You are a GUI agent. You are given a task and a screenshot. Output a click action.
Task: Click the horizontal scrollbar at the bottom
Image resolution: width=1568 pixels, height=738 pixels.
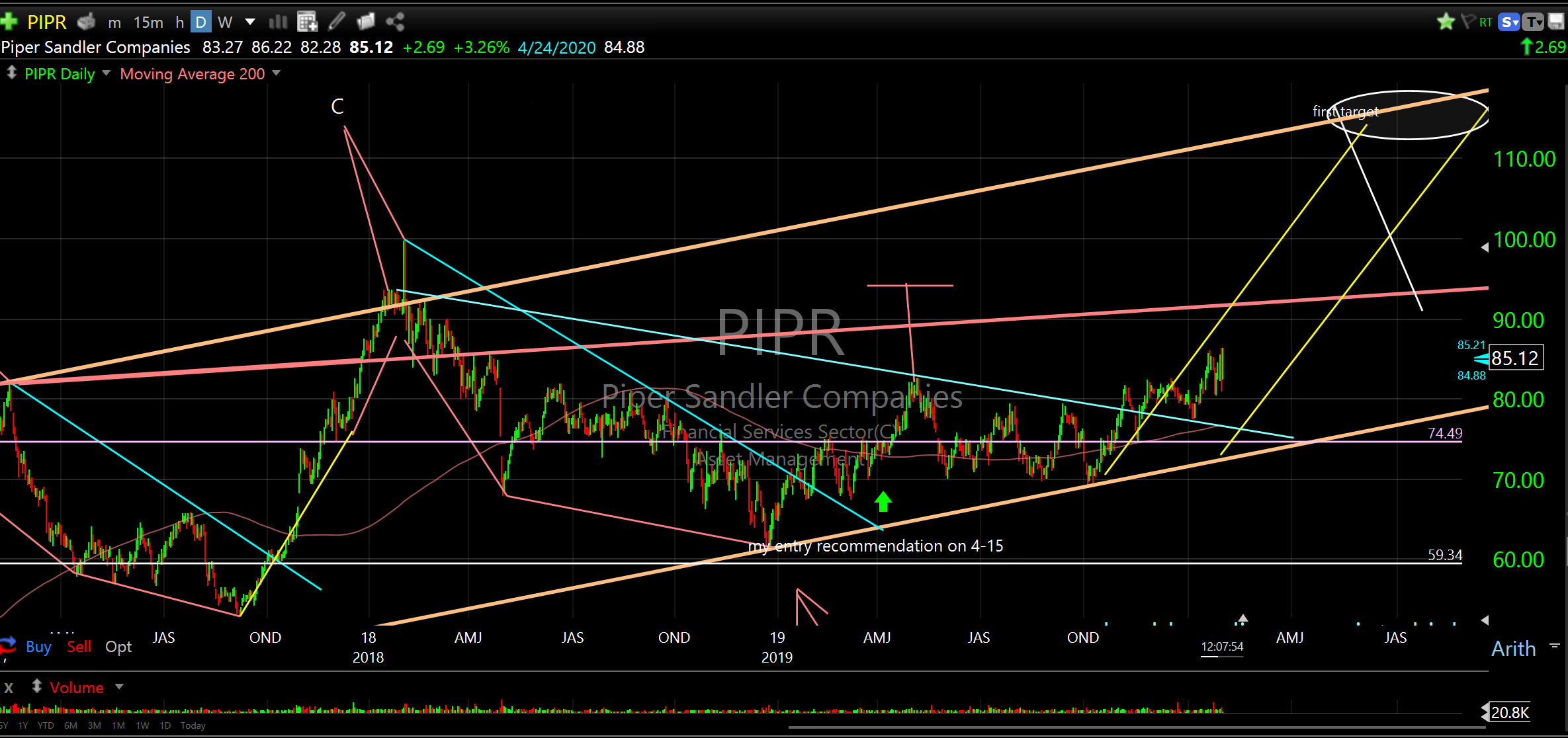click(x=1137, y=727)
